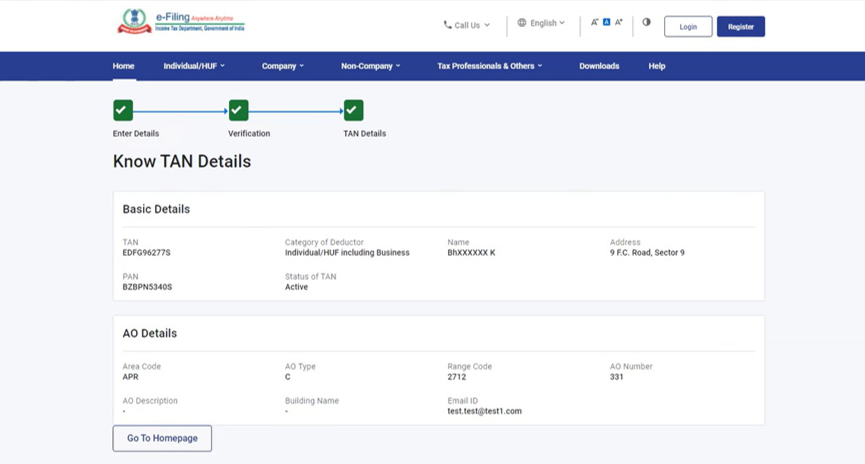865x464 pixels.
Task: Click the Register button
Action: pyautogui.click(x=740, y=27)
